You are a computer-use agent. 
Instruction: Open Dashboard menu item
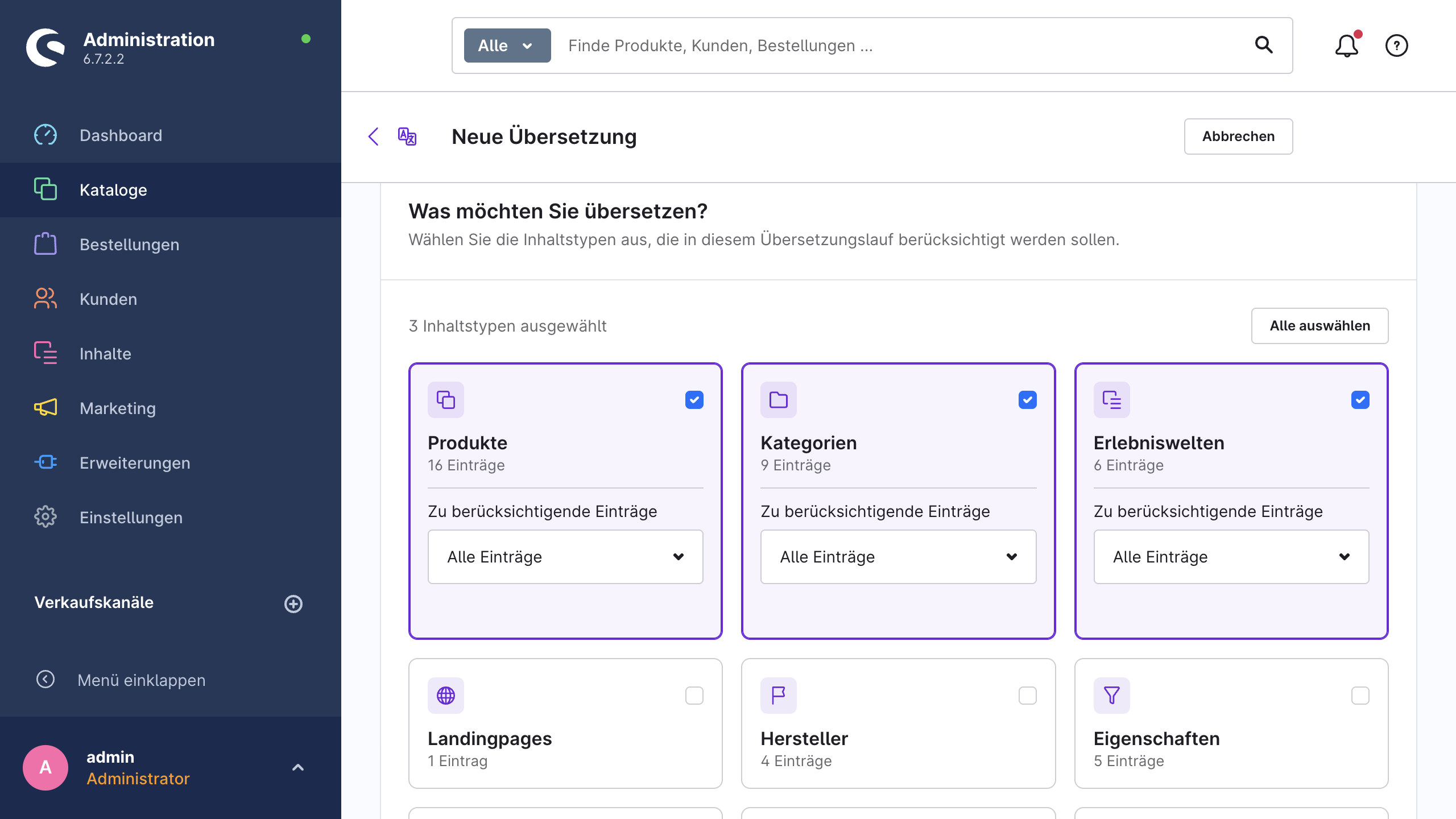171,135
